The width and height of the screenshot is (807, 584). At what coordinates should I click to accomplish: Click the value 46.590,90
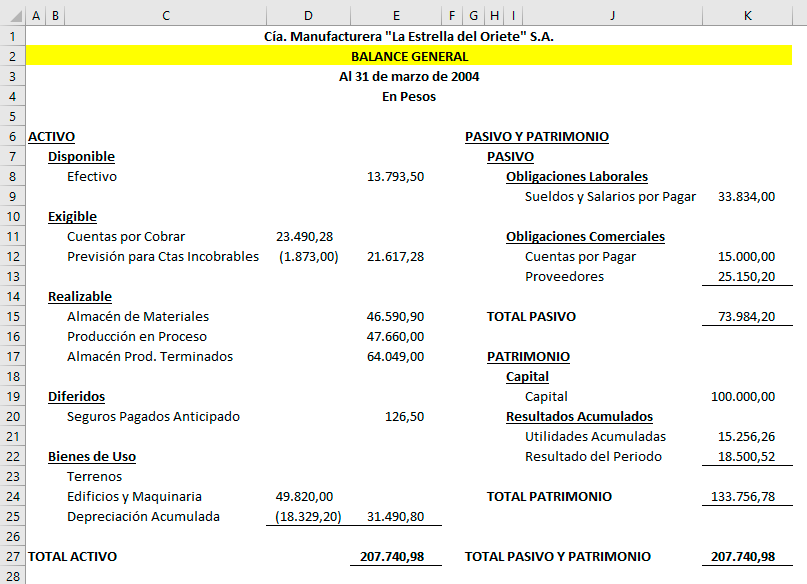point(395,316)
